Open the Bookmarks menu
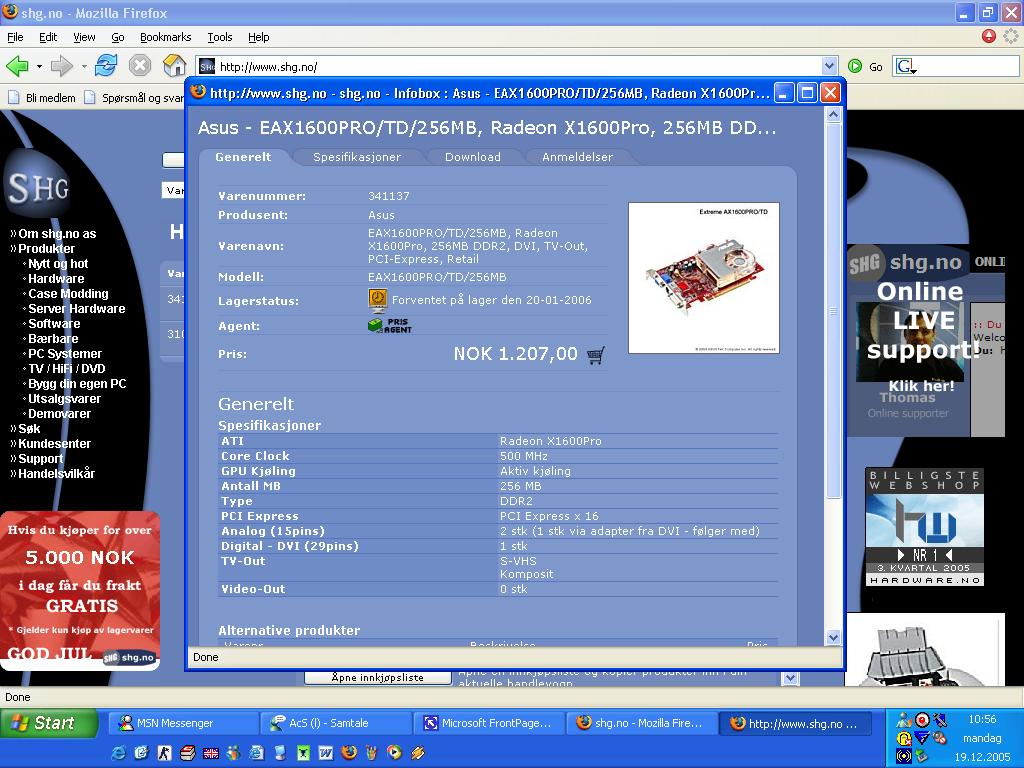 [165, 37]
